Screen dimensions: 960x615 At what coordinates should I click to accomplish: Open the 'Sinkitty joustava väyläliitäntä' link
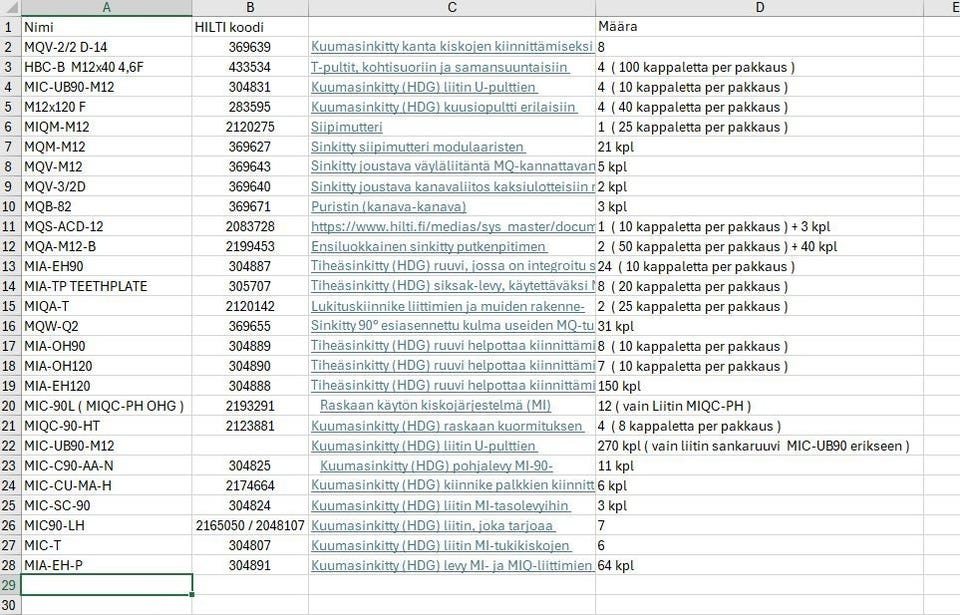[x=452, y=167]
